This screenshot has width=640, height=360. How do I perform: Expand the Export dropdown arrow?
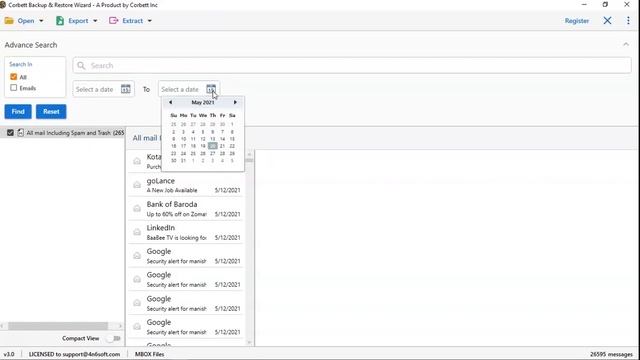coord(95,21)
